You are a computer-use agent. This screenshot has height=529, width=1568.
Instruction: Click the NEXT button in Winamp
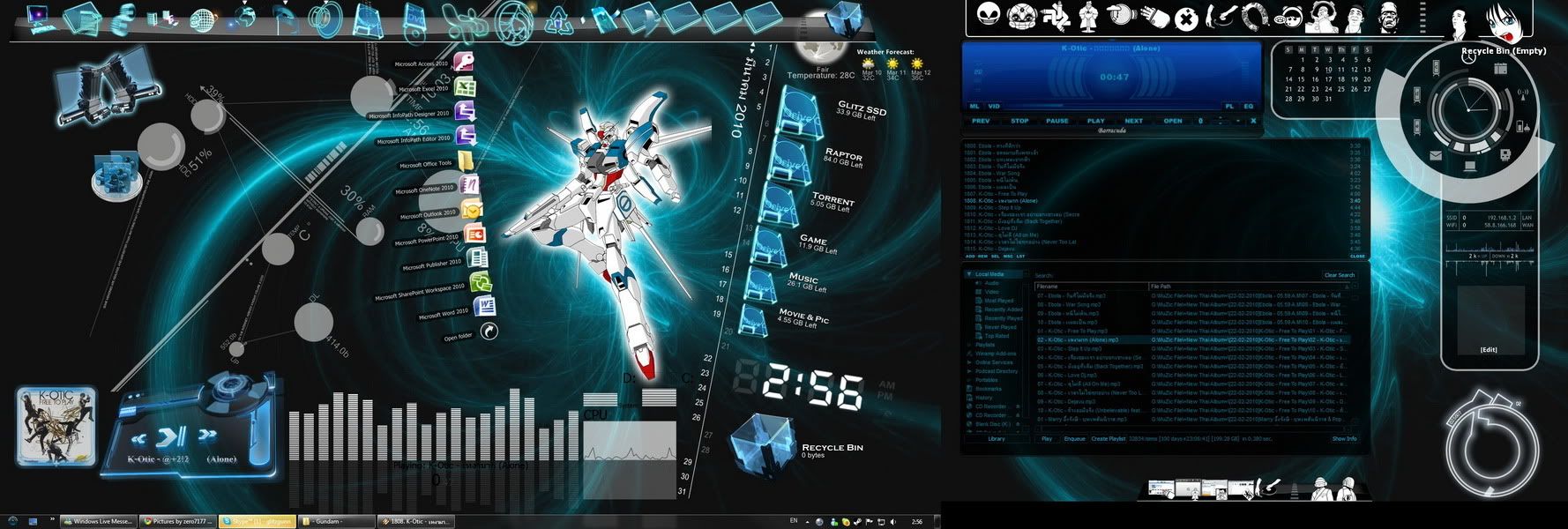point(1134,121)
